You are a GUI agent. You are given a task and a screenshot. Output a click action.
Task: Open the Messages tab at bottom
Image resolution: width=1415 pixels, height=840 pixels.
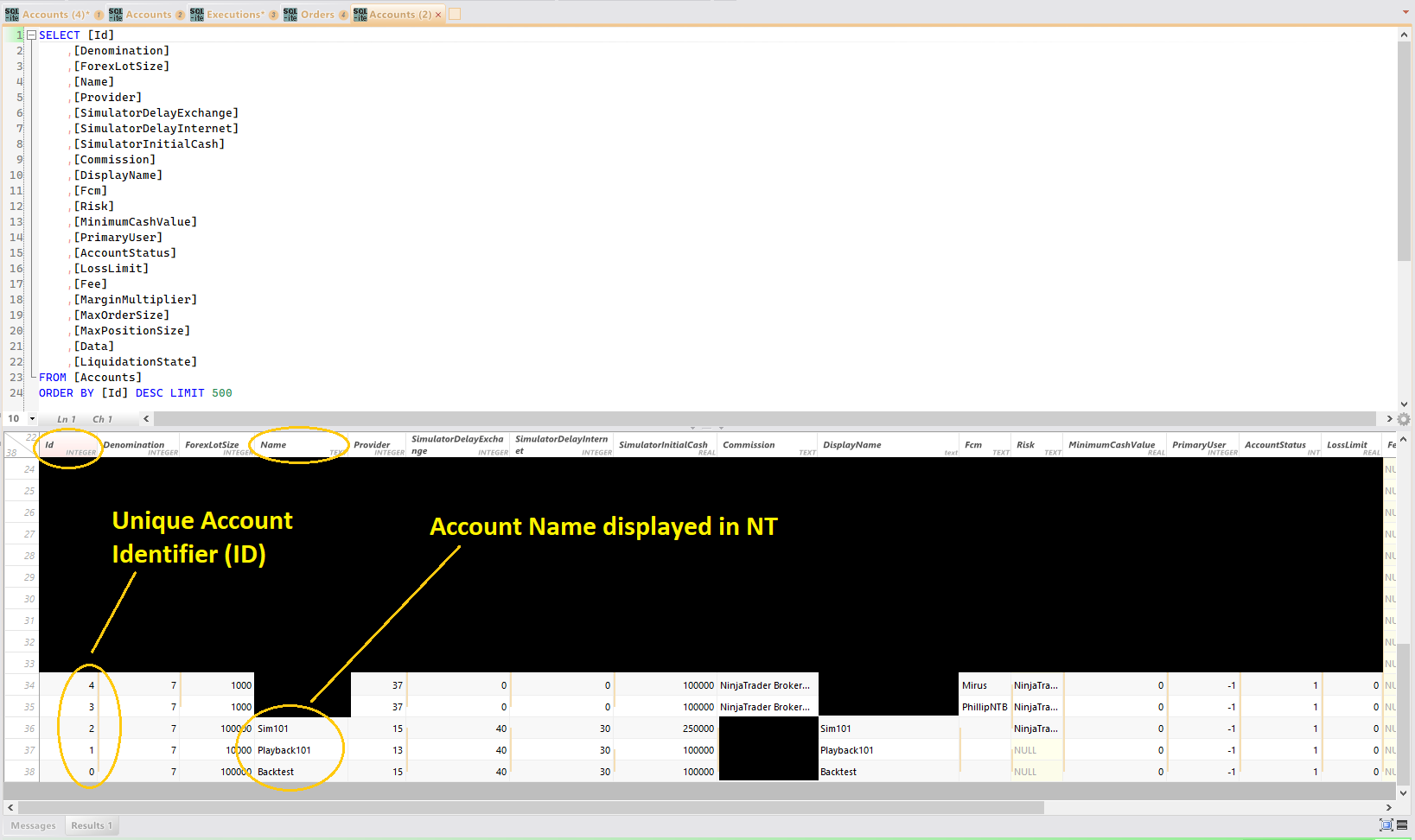click(34, 825)
